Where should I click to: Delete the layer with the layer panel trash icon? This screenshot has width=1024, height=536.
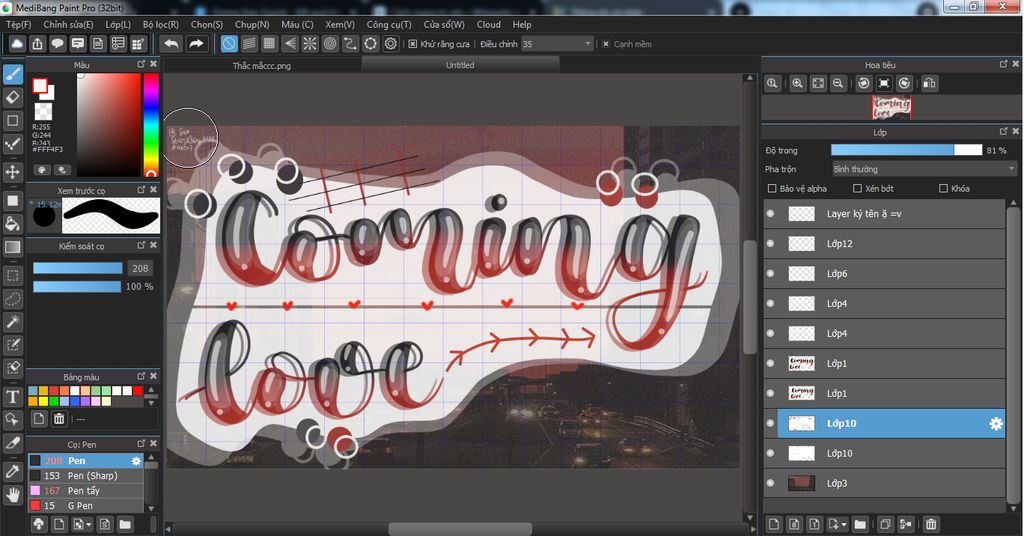(x=931, y=524)
